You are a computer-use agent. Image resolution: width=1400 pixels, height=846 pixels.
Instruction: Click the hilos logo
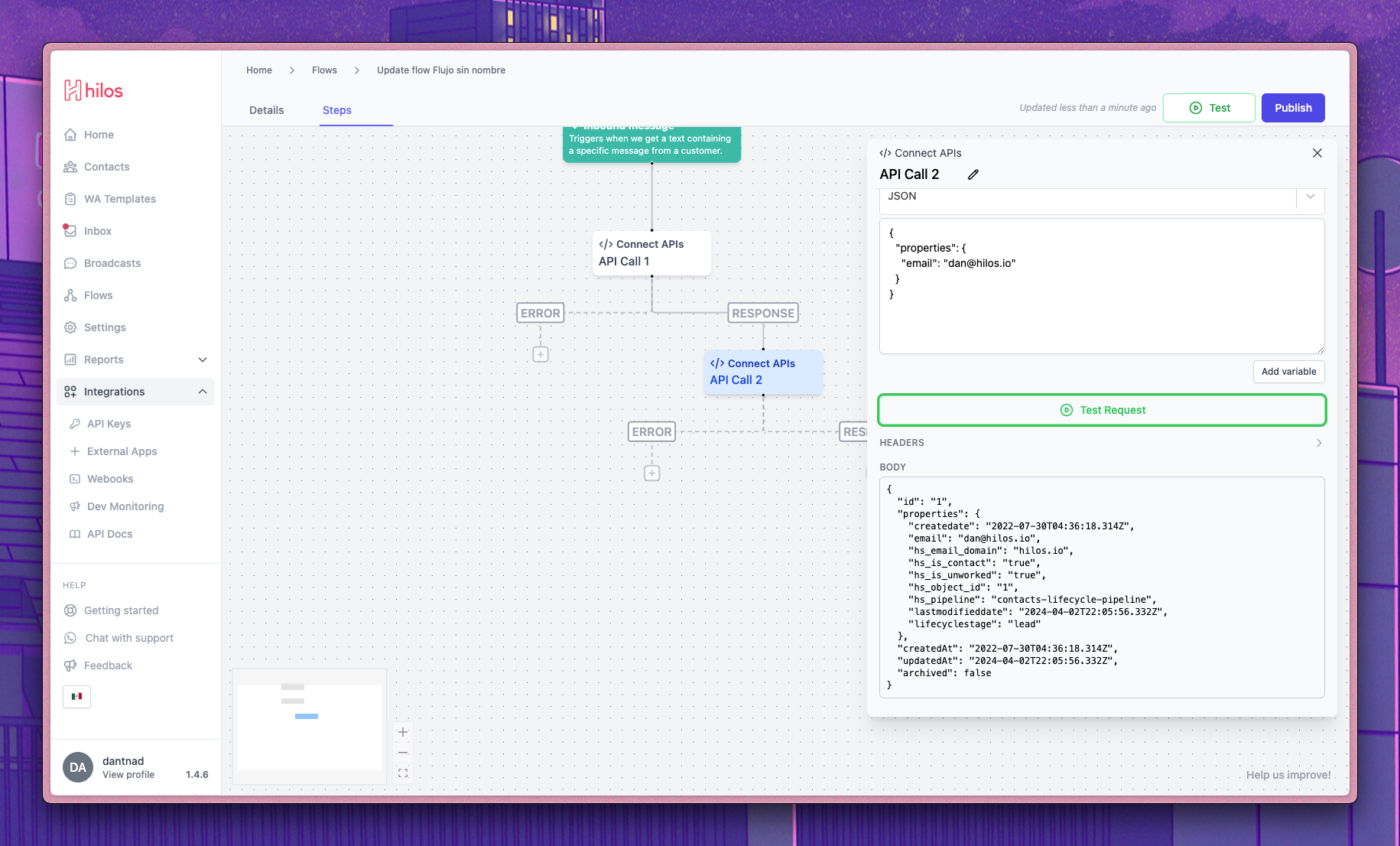point(93,90)
